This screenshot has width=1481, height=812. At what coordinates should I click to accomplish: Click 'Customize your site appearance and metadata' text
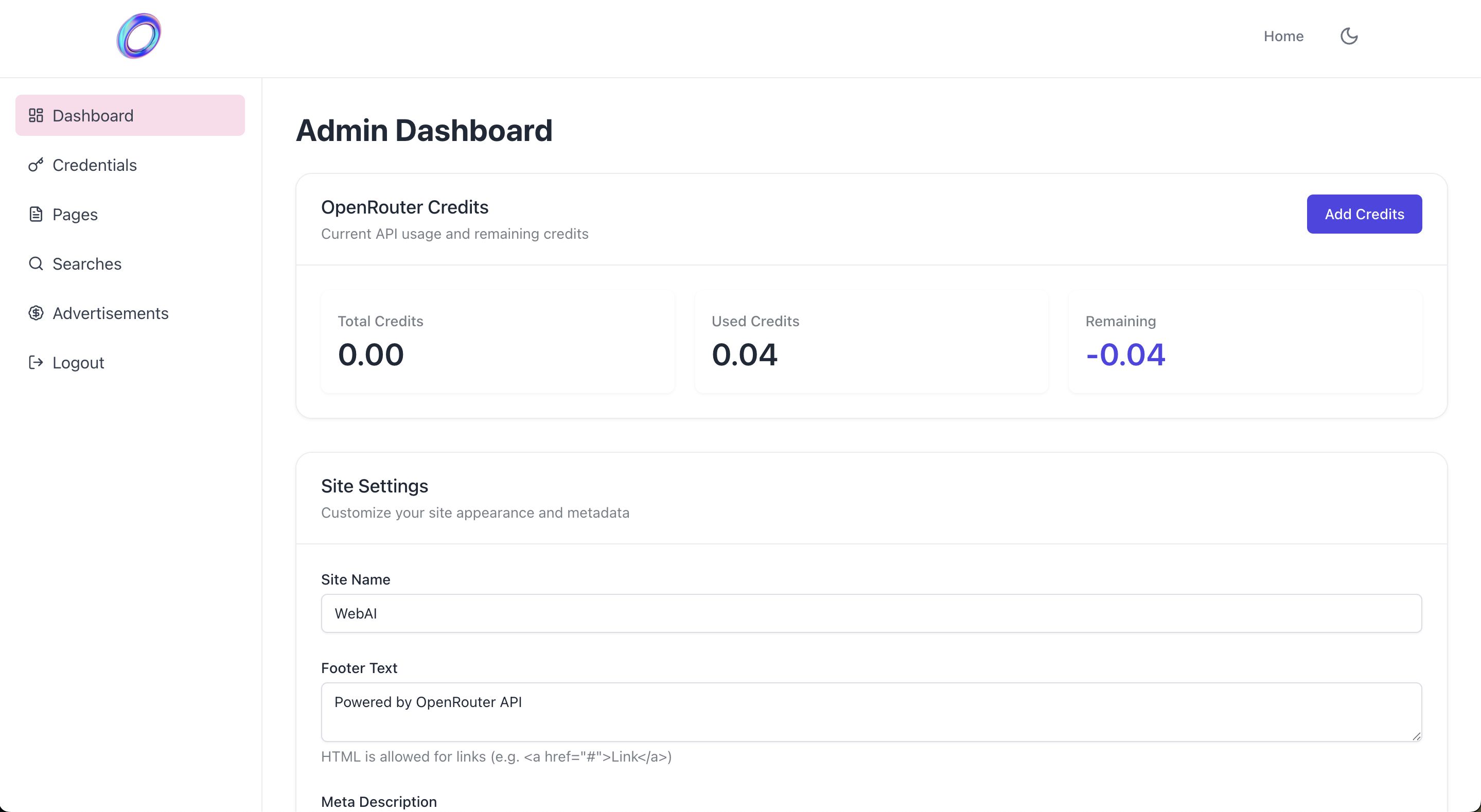(475, 513)
